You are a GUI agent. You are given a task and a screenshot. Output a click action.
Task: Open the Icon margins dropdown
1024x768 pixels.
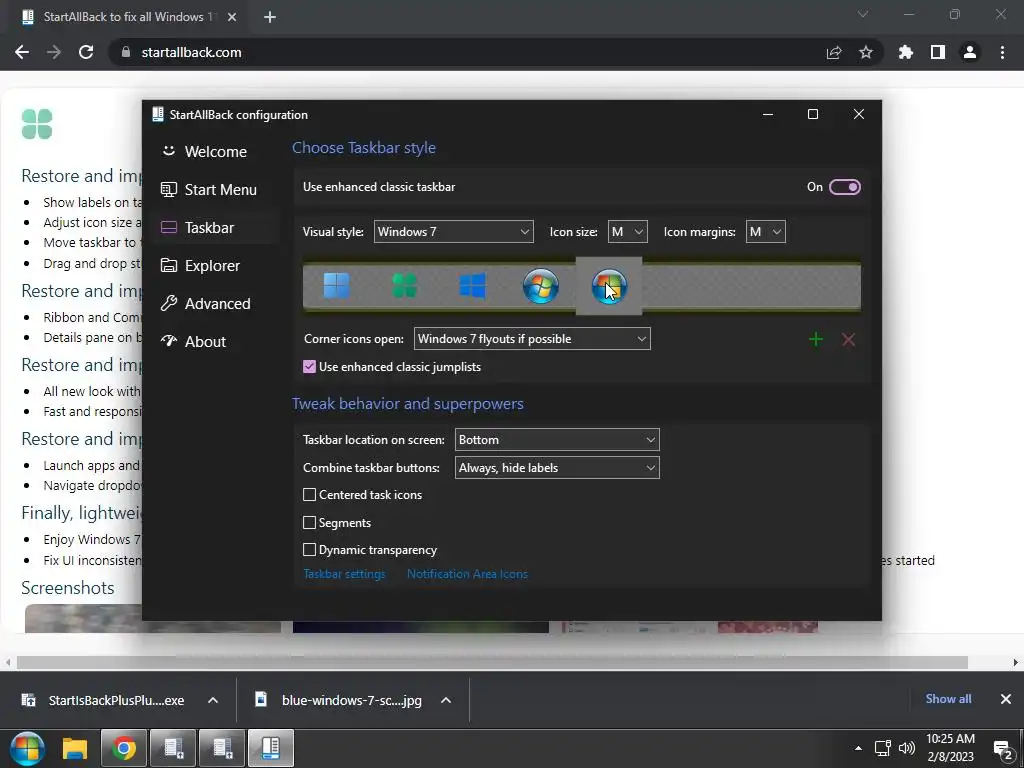pyautogui.click(x=765, y=232)
